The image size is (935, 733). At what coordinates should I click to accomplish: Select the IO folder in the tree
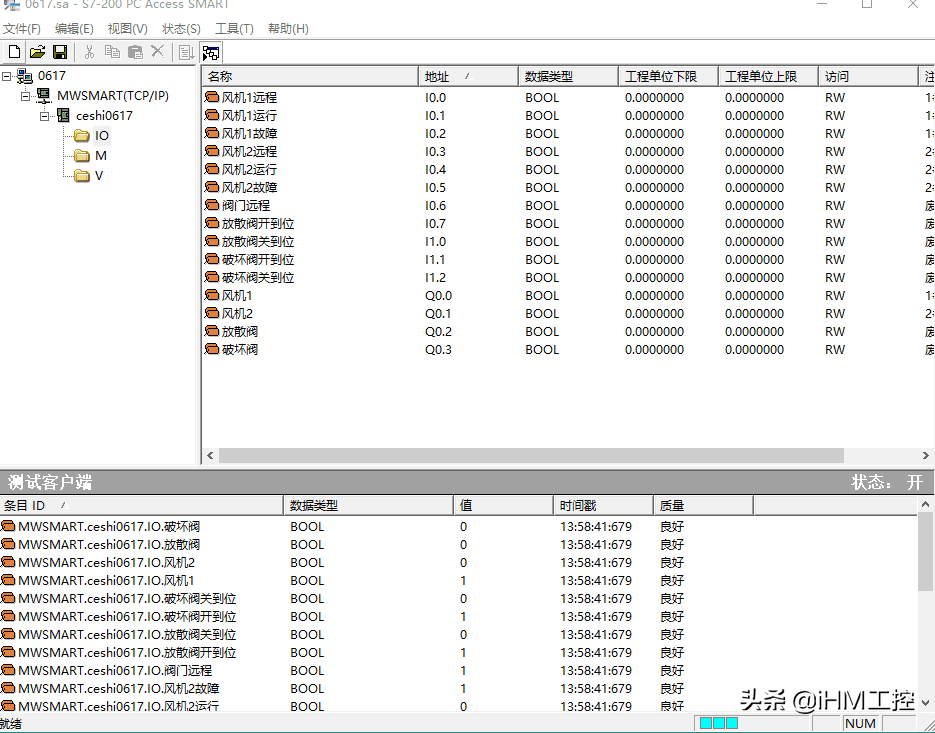[x=101, y=136]
